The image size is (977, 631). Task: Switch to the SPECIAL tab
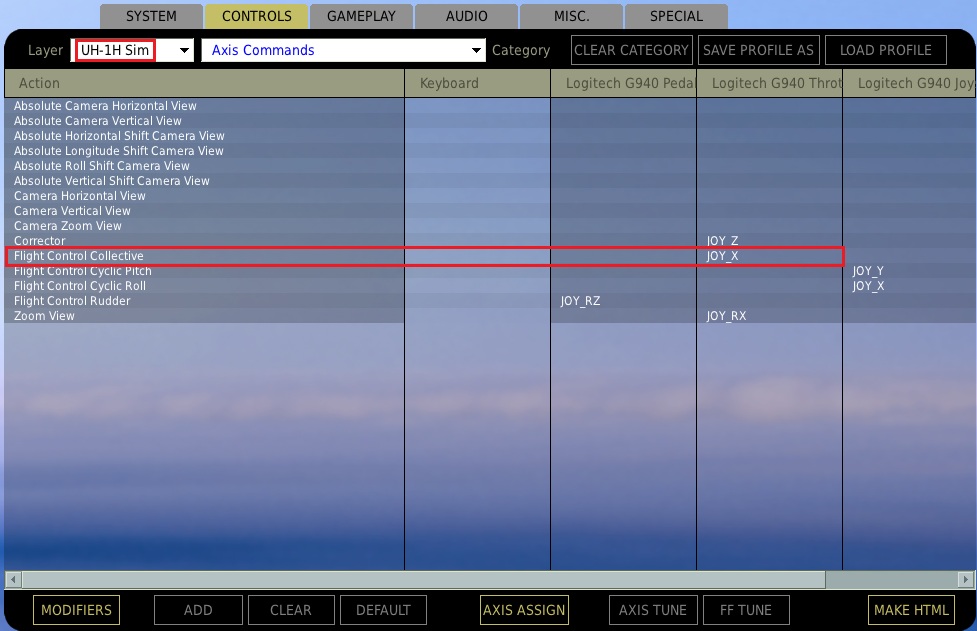tap(677, 16)
